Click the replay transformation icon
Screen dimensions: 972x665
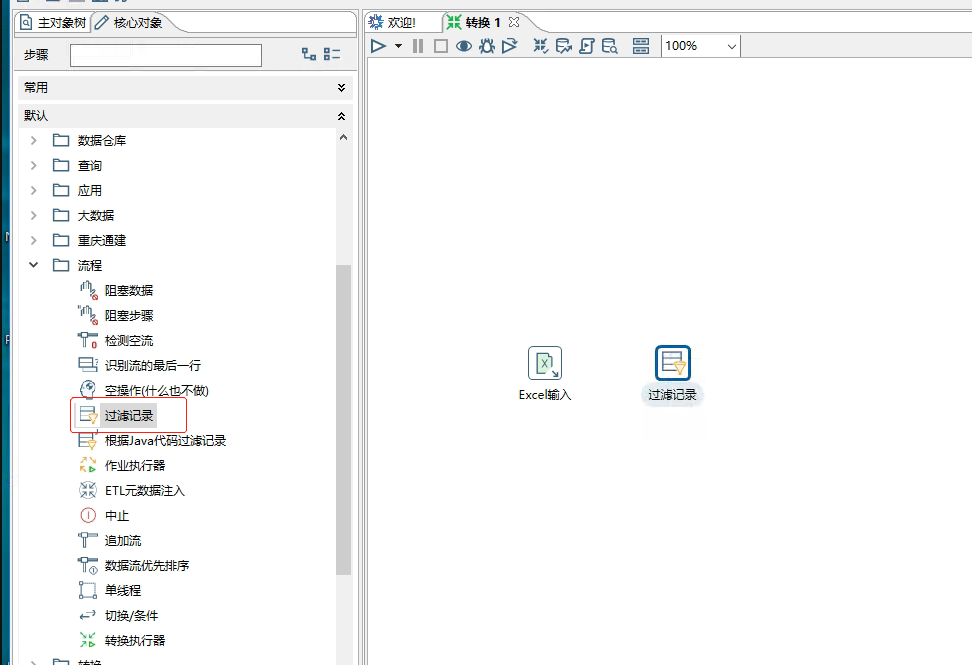(x=510, y=46)
